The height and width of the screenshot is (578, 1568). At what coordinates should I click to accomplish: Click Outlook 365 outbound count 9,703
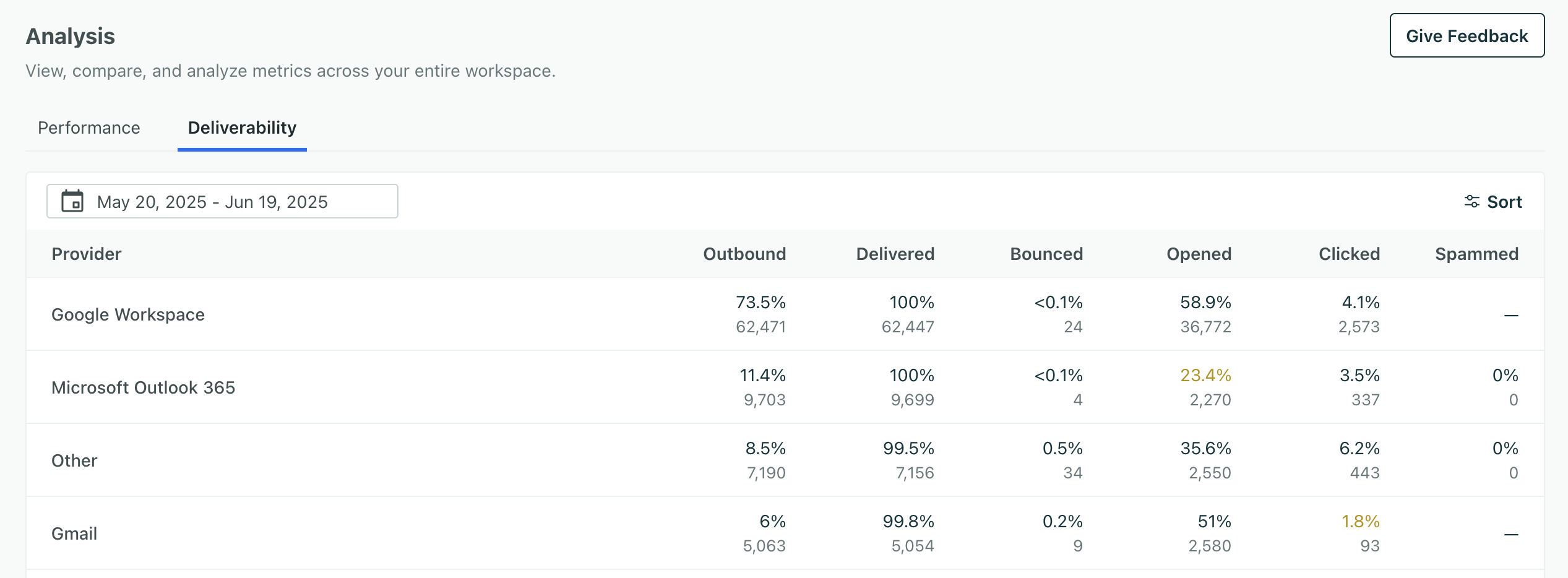[764, 400]
